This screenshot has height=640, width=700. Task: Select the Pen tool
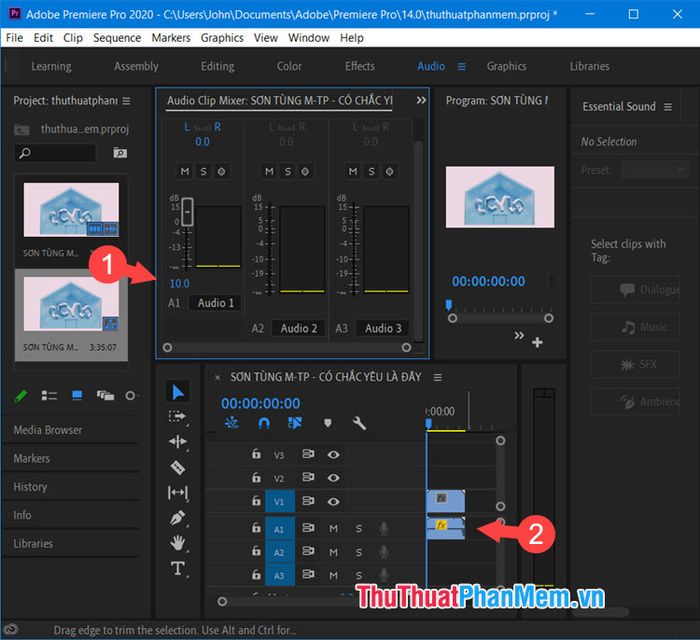point(178,518)
